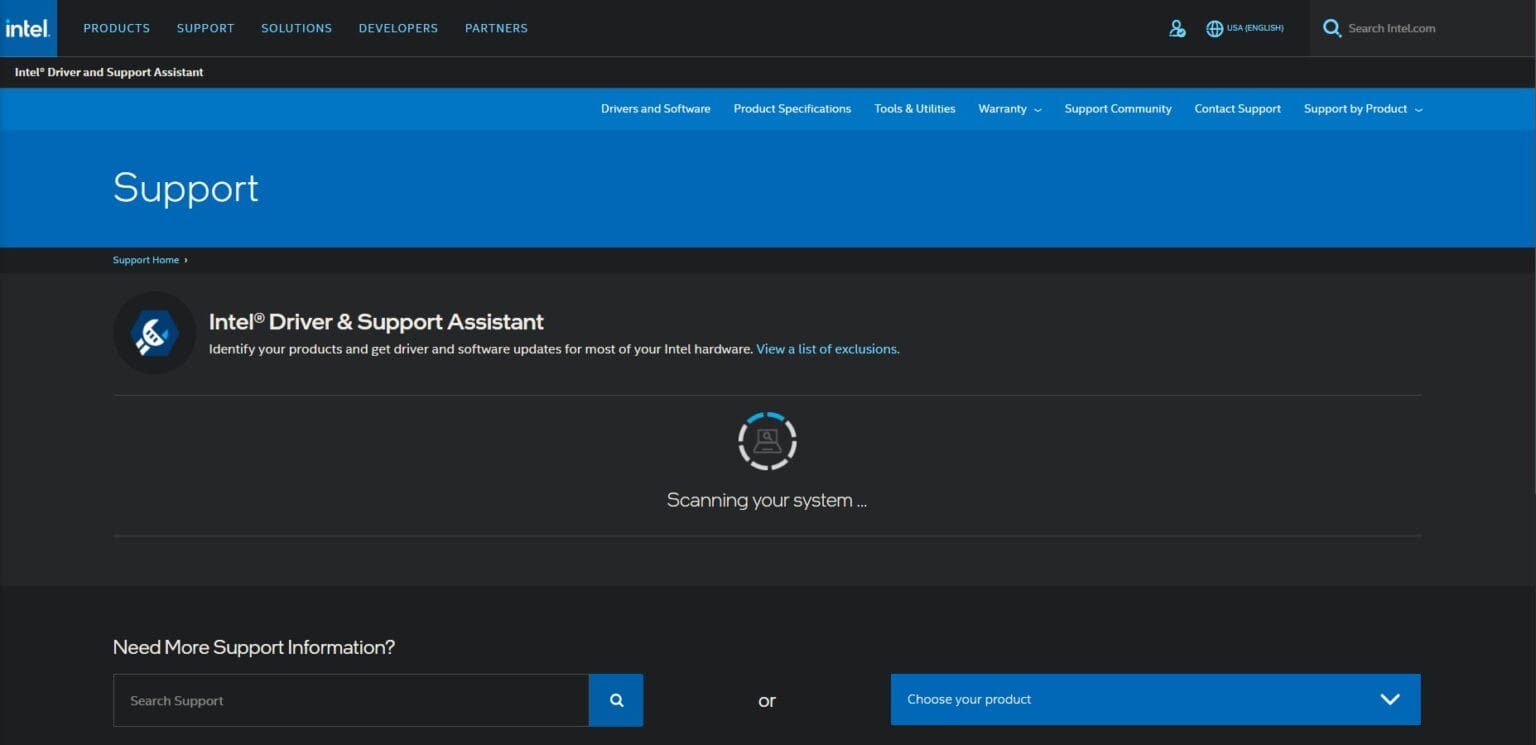Open the Drivers and Software tab
The width and height of the screenshot is (1536, 745).
click(x=655, y=108)
